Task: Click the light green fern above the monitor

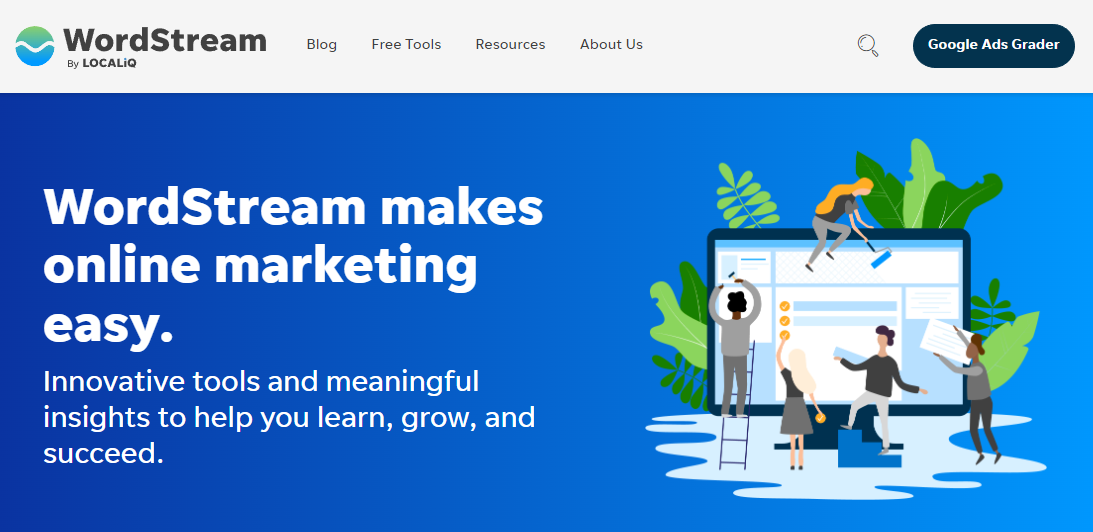Action: coord(747,195)
